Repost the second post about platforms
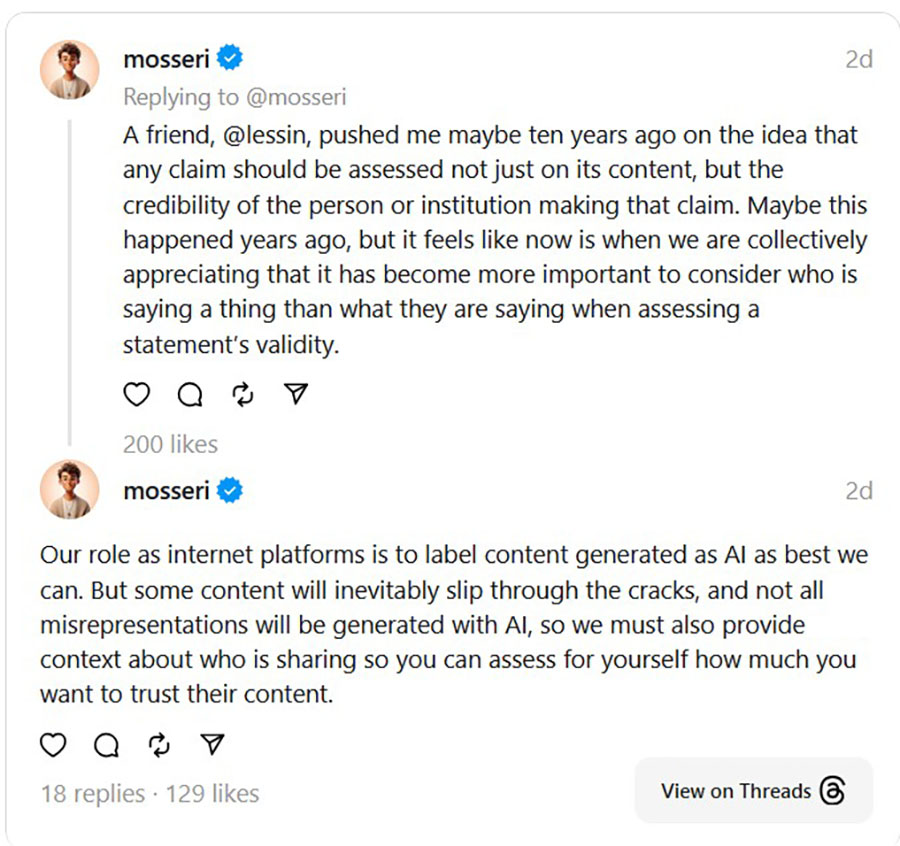This screenshot has height=846, width=900. pos(159,744)
